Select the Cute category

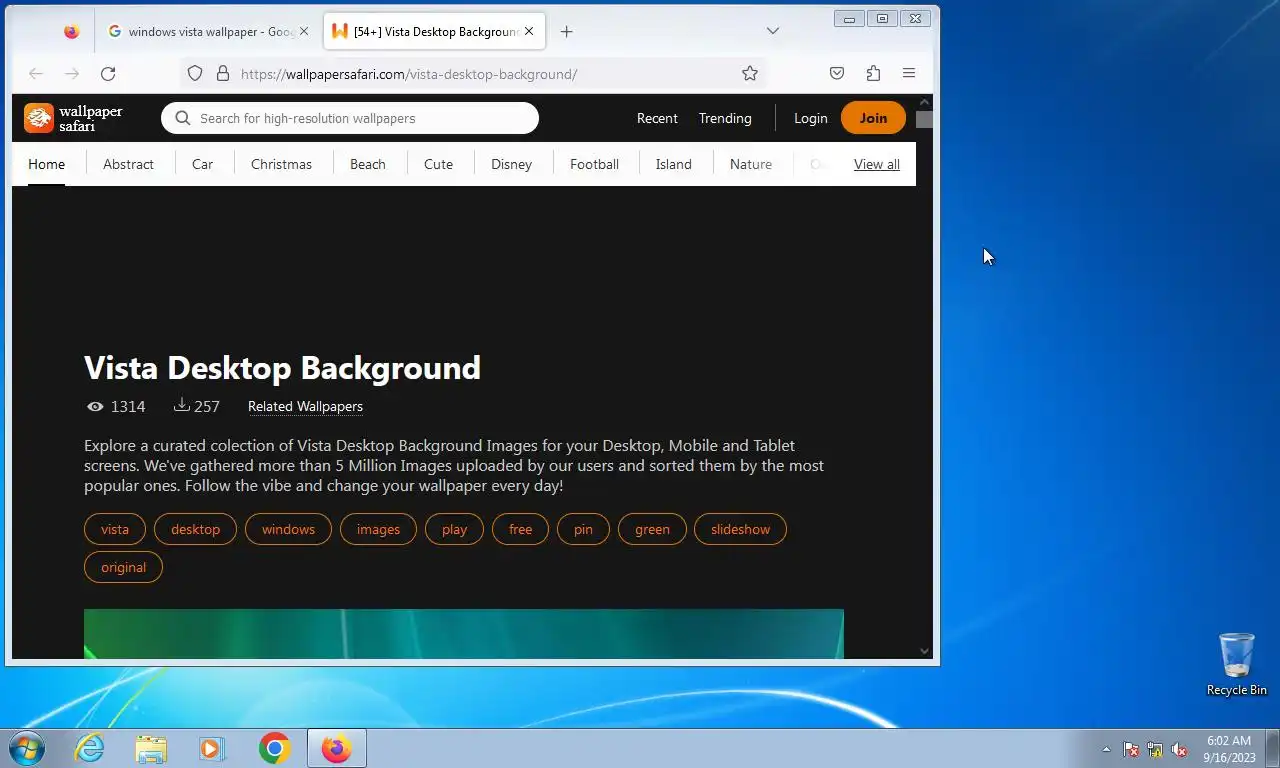tap(438, 164)
